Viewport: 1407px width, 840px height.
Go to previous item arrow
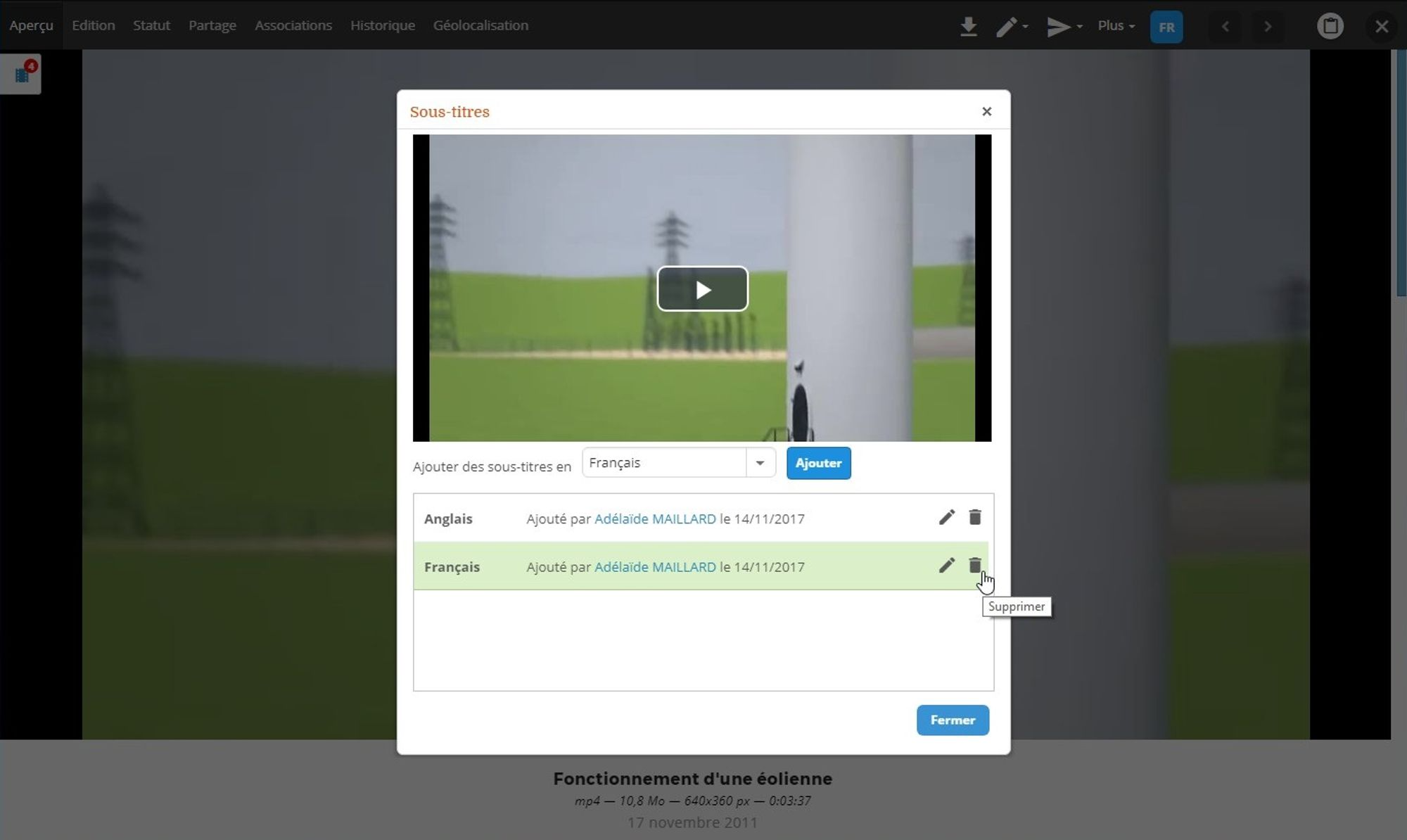tap(1225, 27)
